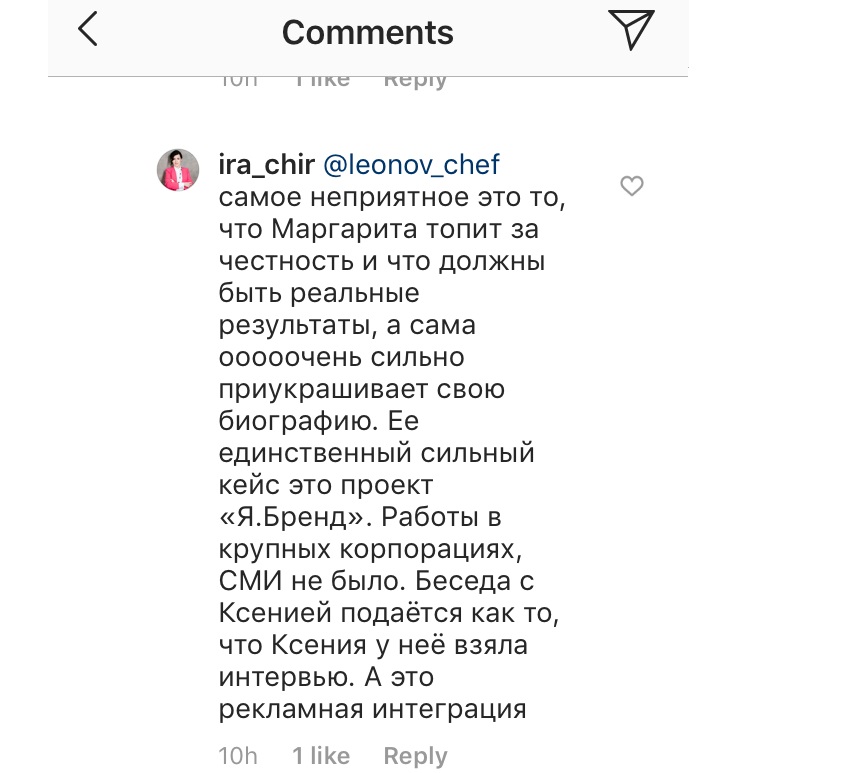
Task: Click the Comments header title
Action: point(367,33)
